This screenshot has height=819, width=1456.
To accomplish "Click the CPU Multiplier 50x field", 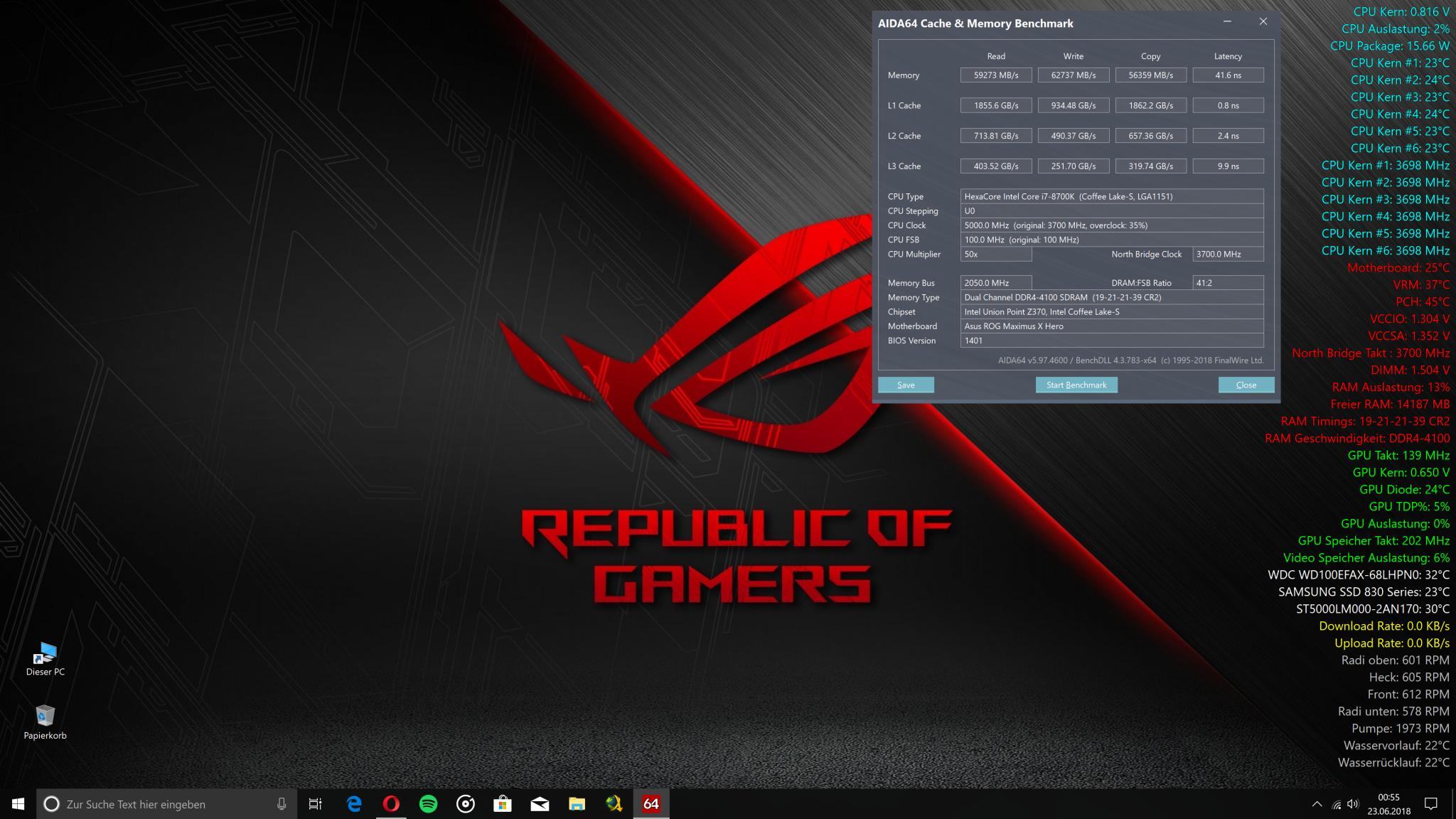I will (996, 254).
